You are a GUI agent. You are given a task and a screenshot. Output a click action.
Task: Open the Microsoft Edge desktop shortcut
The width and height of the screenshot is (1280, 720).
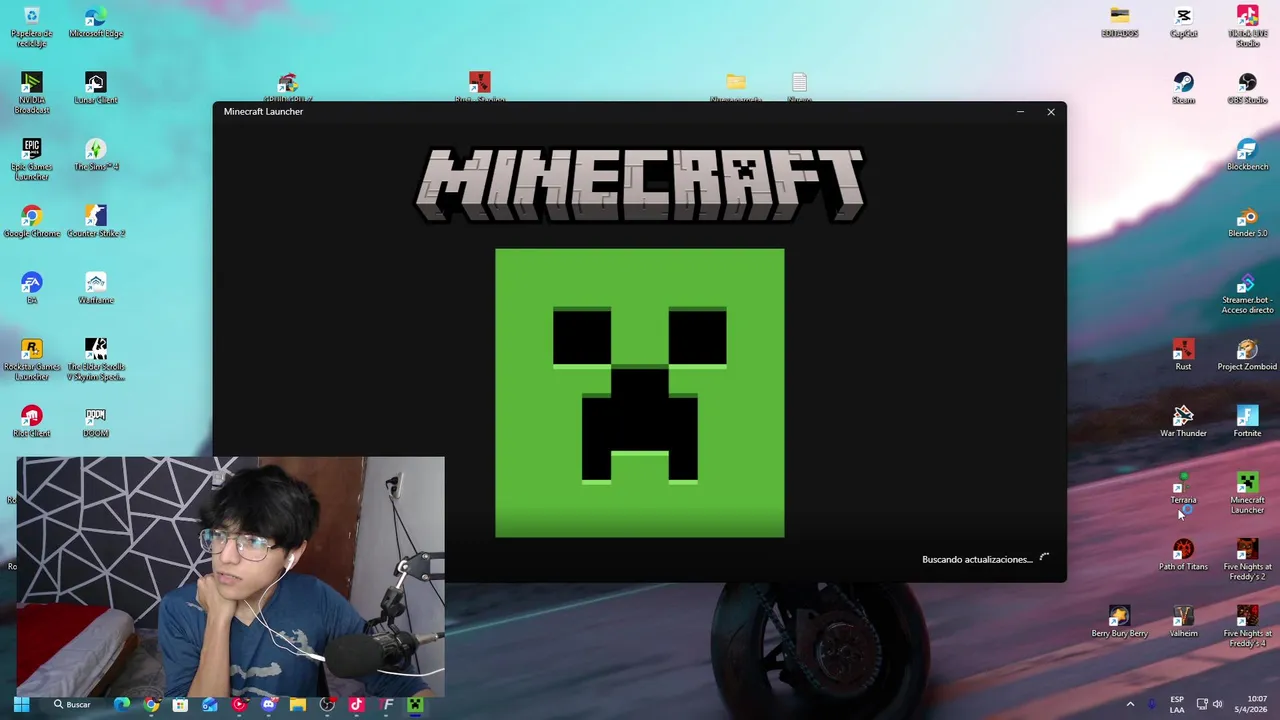(x=96, y=23)
